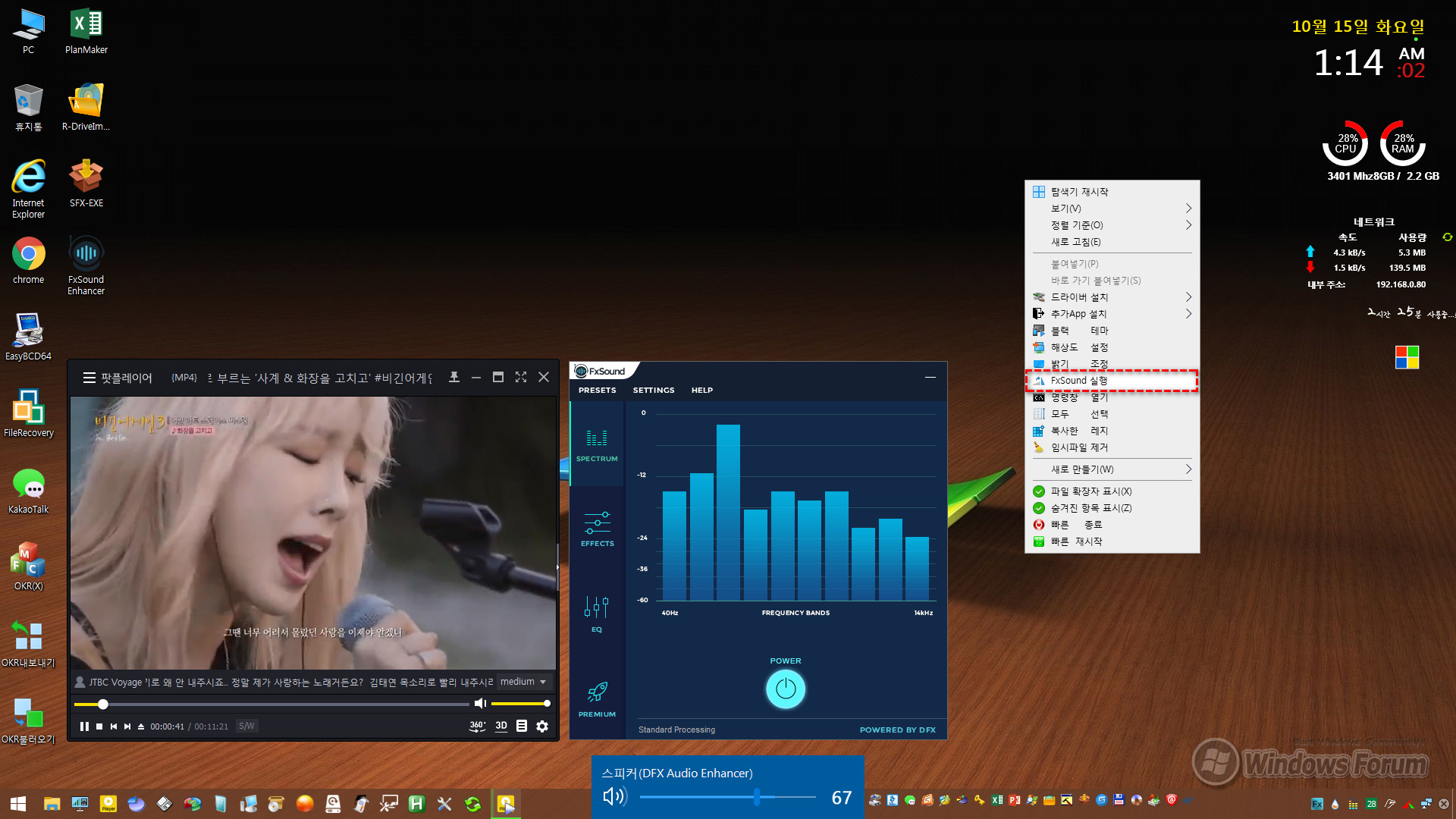
Task: Open the chrome desktop shortcut
Action: click(28, 260)
